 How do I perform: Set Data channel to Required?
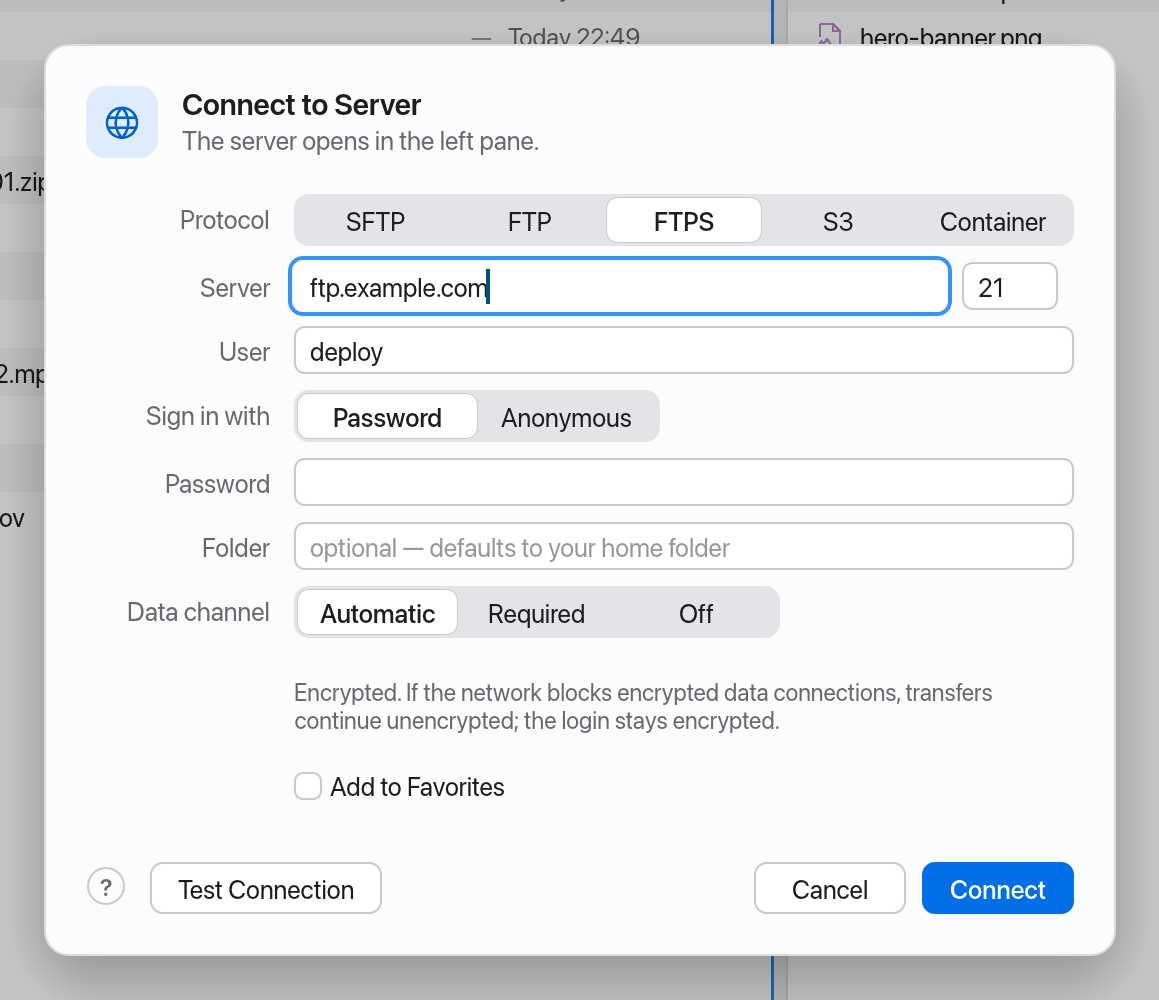537,613
